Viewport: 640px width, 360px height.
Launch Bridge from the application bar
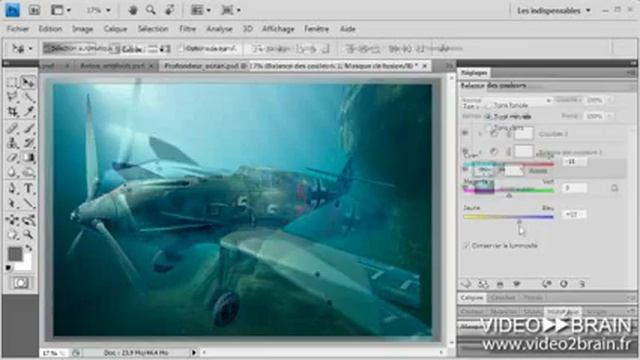coord(34,10)
